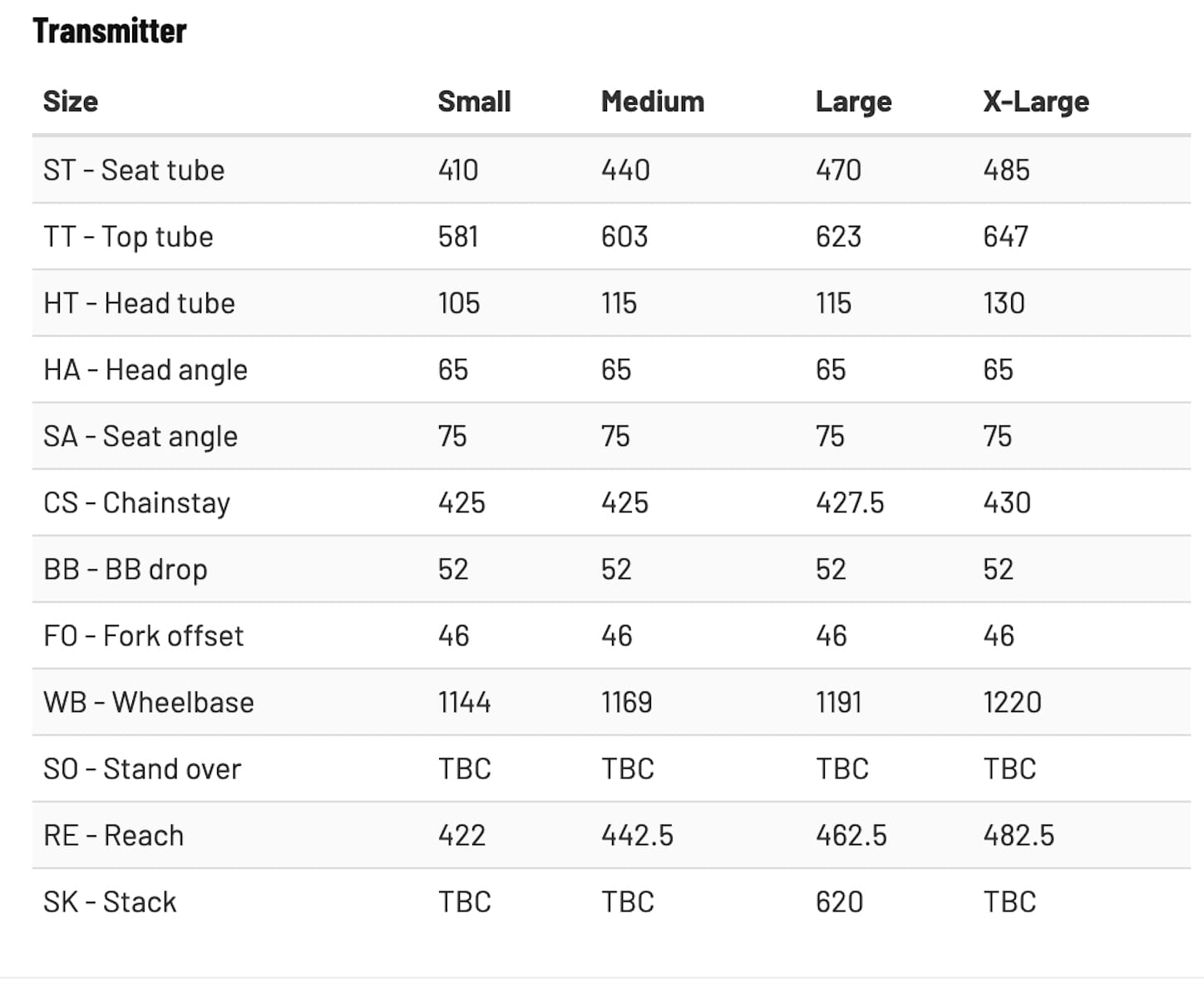Screen dimensions: 1204x998
Task: Select the Medium column header
Action: tap(653, 101)
